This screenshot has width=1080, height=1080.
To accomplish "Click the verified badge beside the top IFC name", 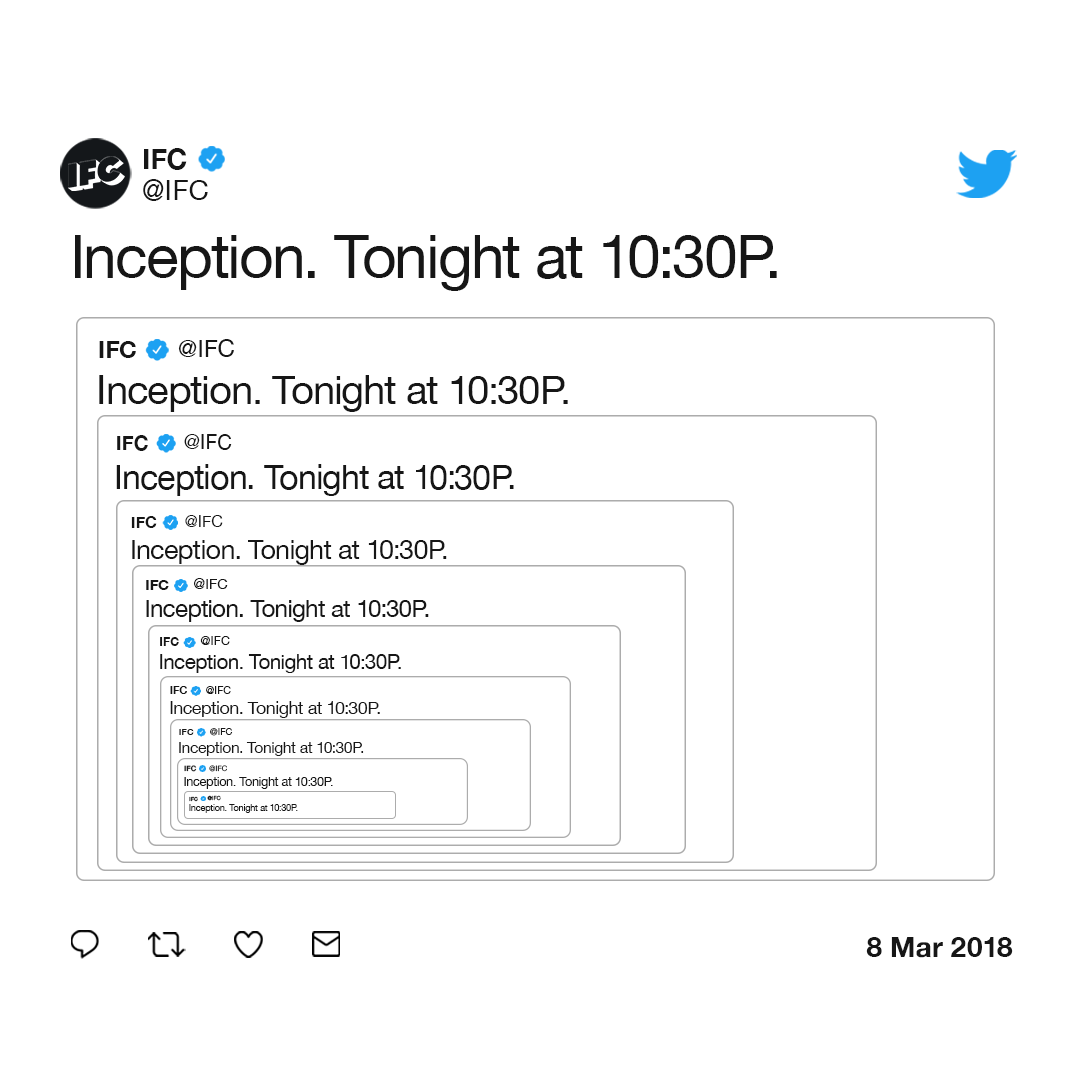I will (x=211, y=158).
